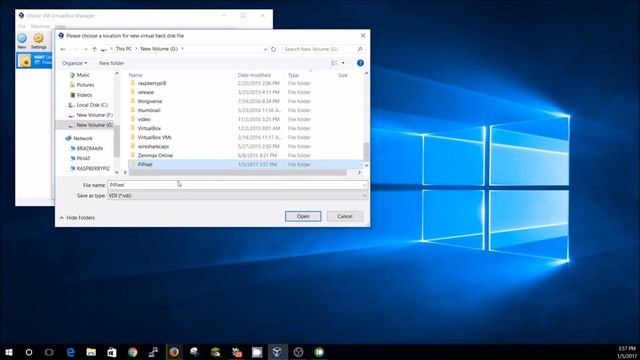Select Videos in navigation pane

tap(84, 95)
